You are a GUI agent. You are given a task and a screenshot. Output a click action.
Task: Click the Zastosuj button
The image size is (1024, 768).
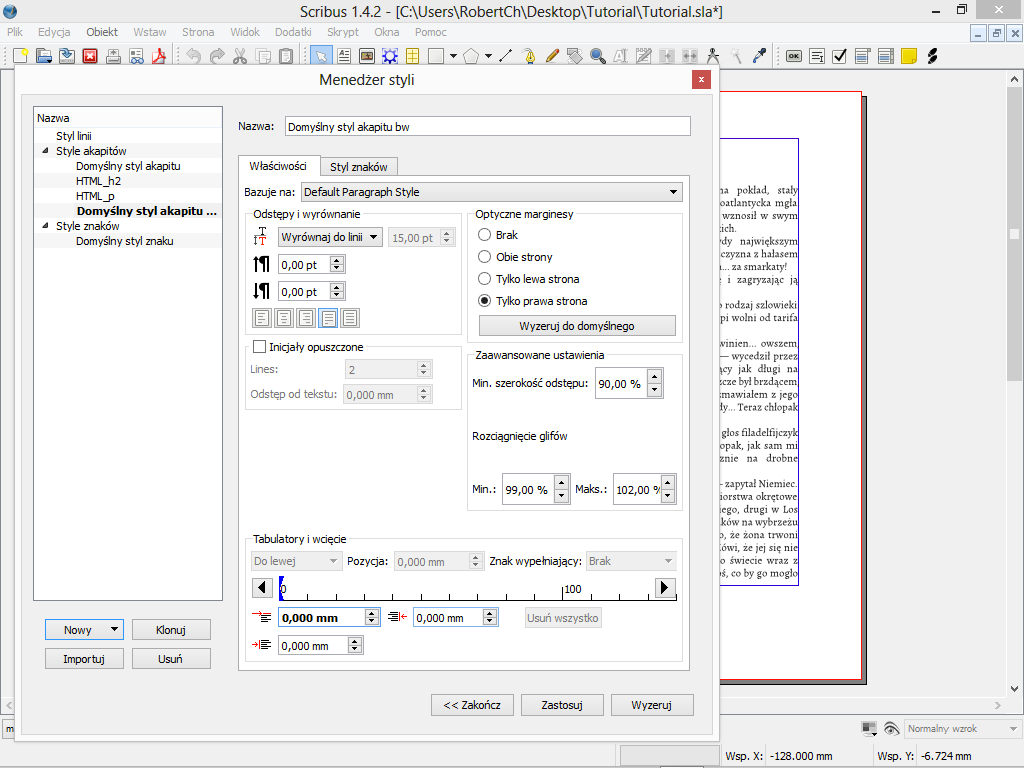click(562, 705)
